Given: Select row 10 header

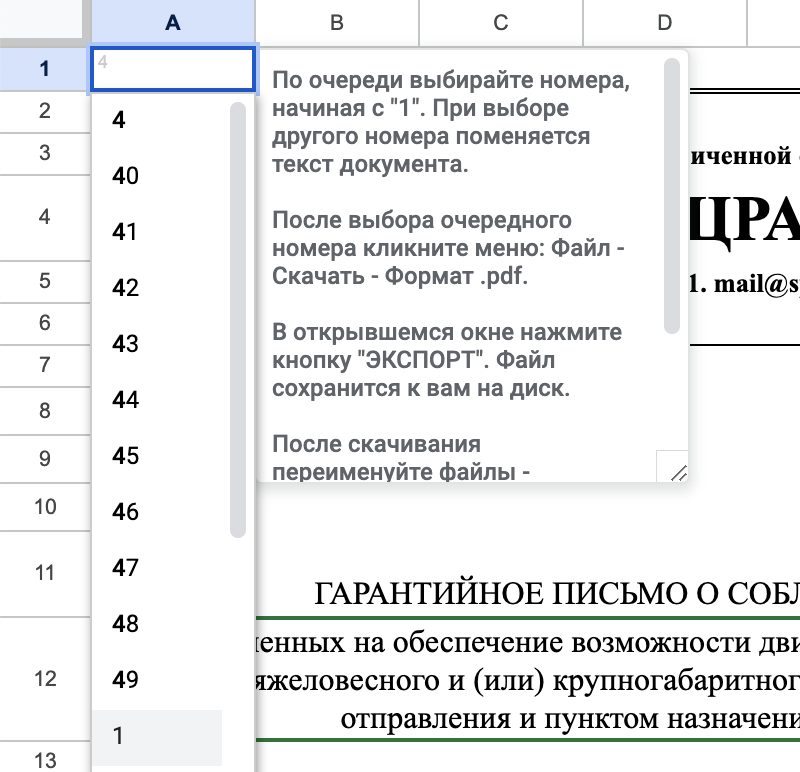Looking at the screenshot, I should [x=45, y=507].
